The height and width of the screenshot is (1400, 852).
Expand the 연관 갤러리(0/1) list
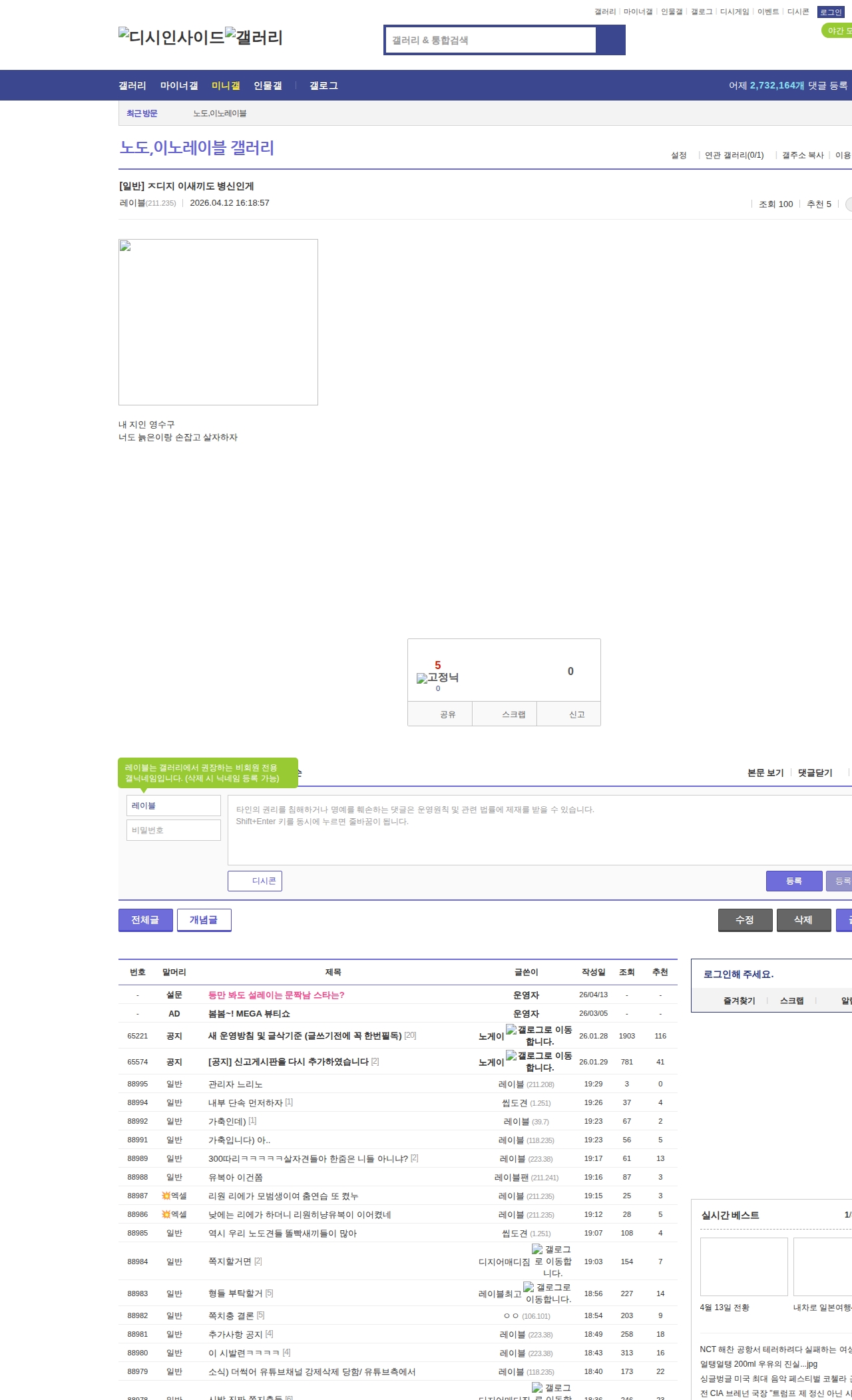click(x=734, y=155)
